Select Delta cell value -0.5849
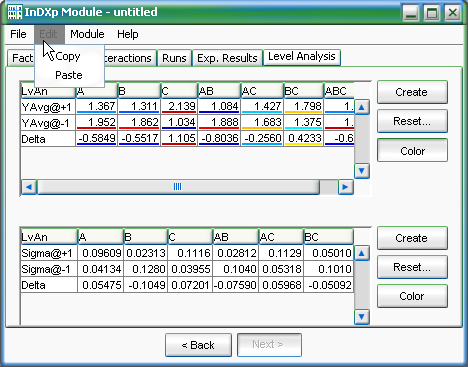The width and height of the screenshot is (468, 367). tap(97, 138)
